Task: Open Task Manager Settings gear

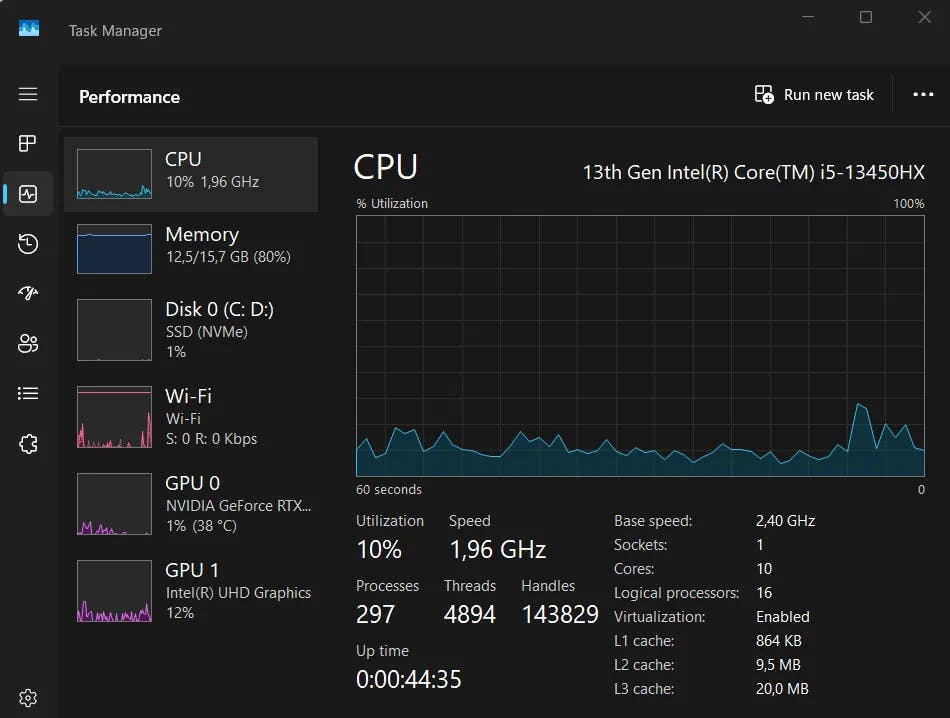Action: point(28,698)
